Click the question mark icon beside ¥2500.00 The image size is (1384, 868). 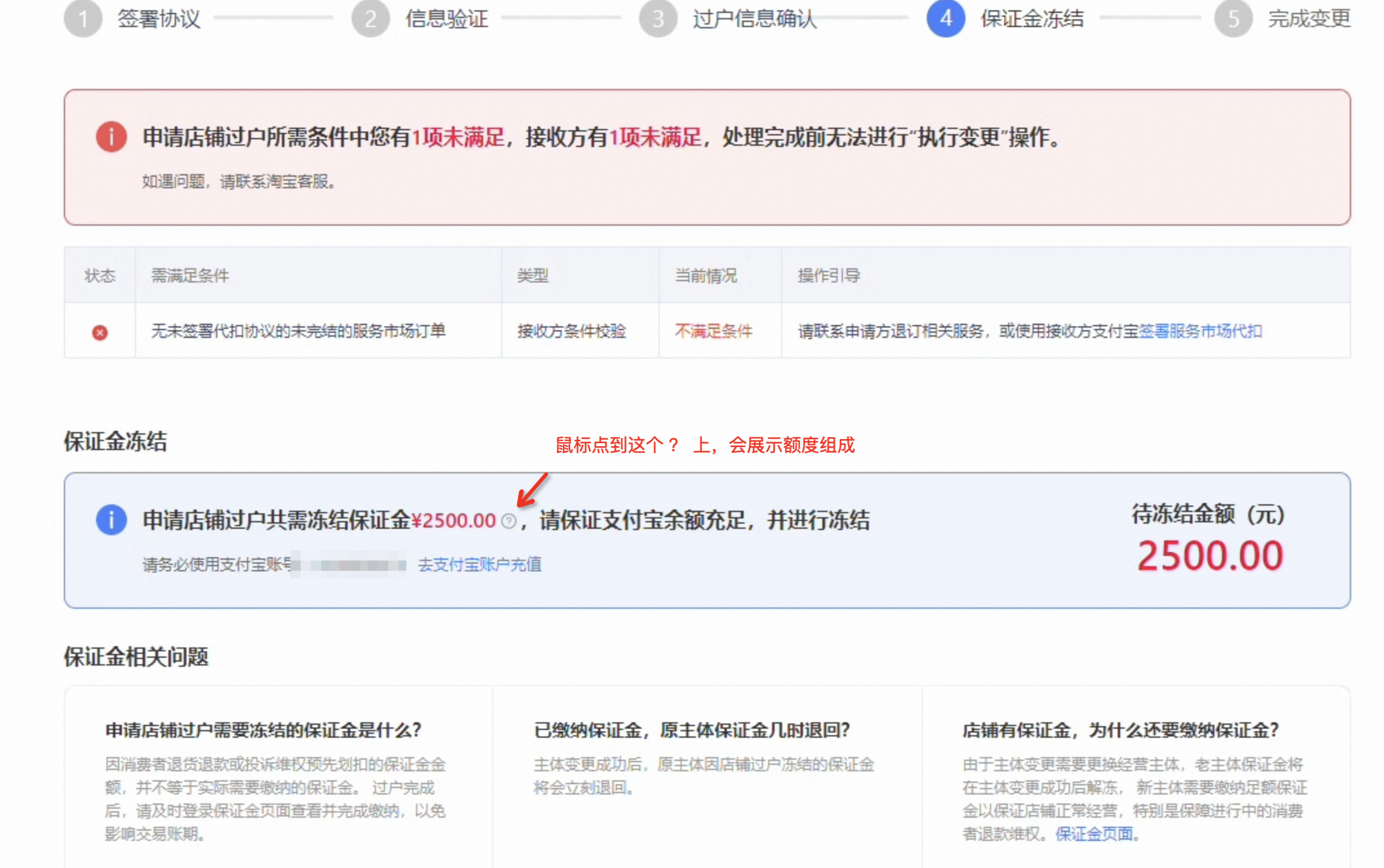tap(509, 521)
